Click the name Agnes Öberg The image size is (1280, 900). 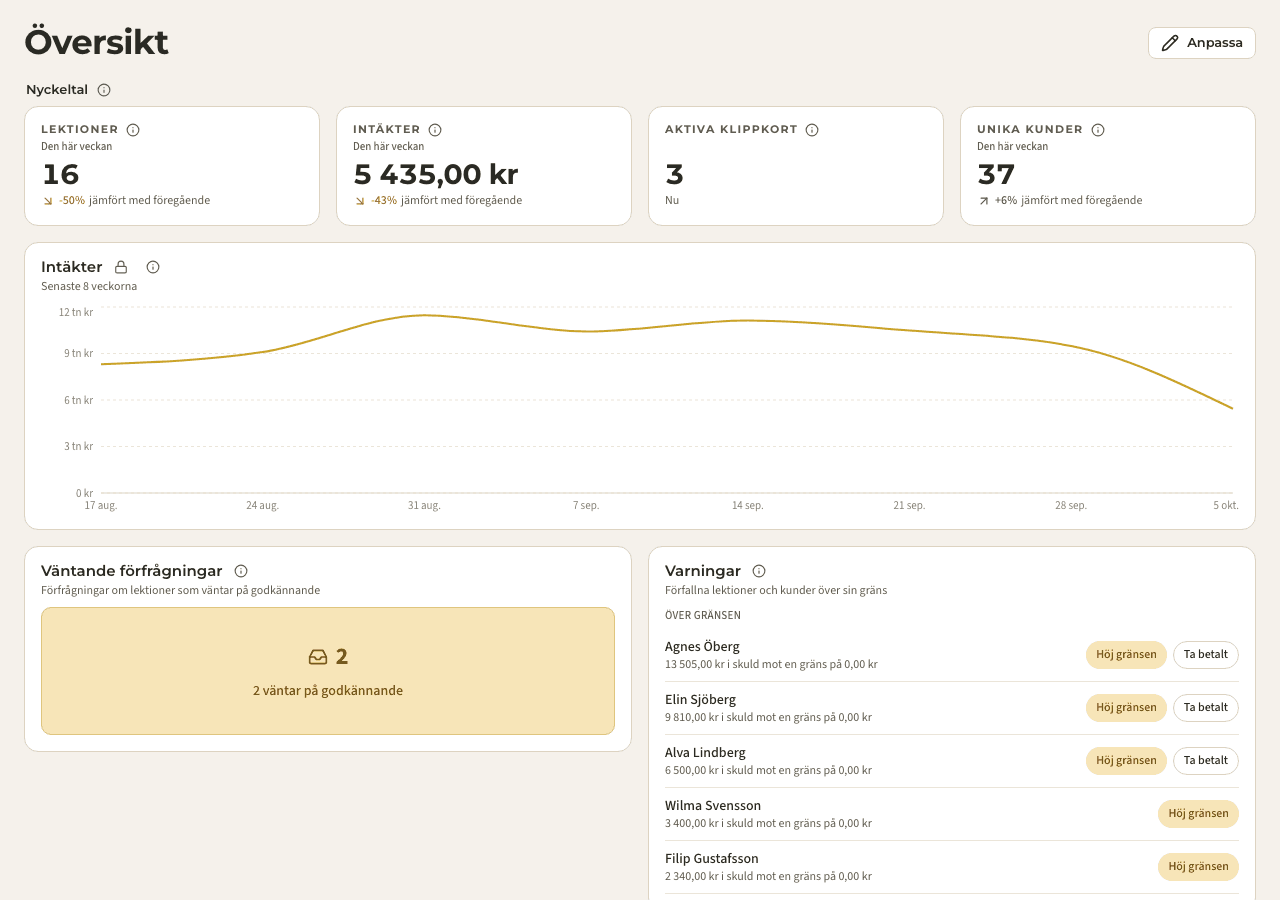click(x=702, y=646)
